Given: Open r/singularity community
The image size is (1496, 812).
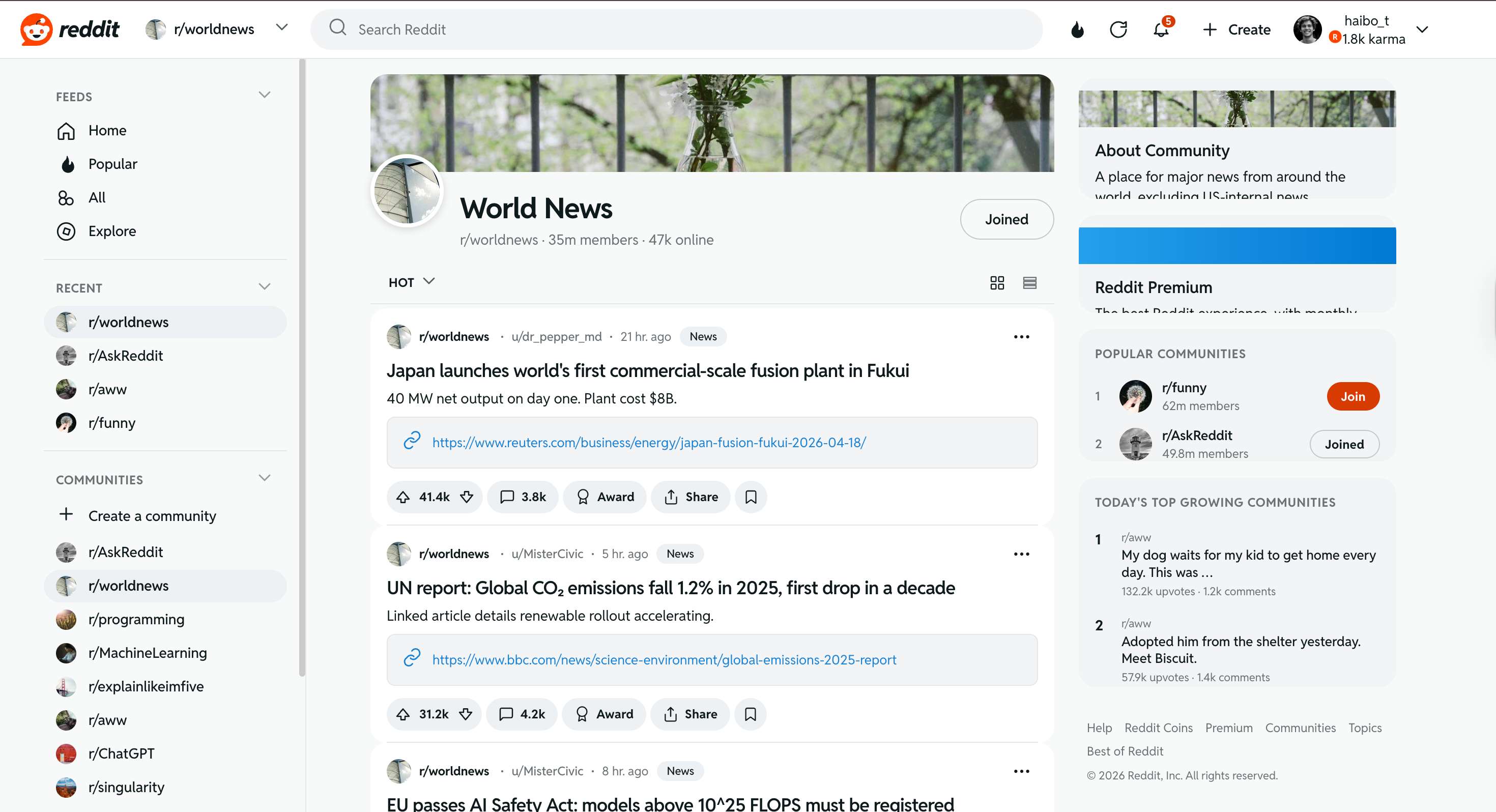Looking at the screenshot, I should (165, 787).
